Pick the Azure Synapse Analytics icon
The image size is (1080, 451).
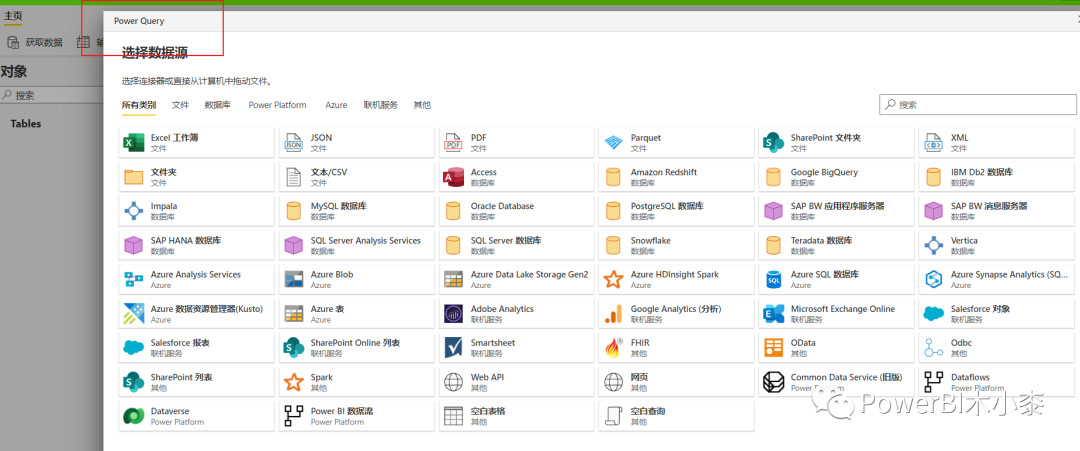933,279
